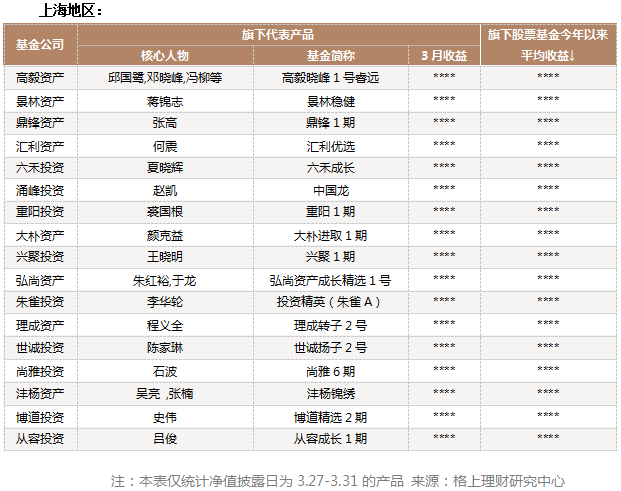Click the name cell 吕俊

click(x=165, y=439)
